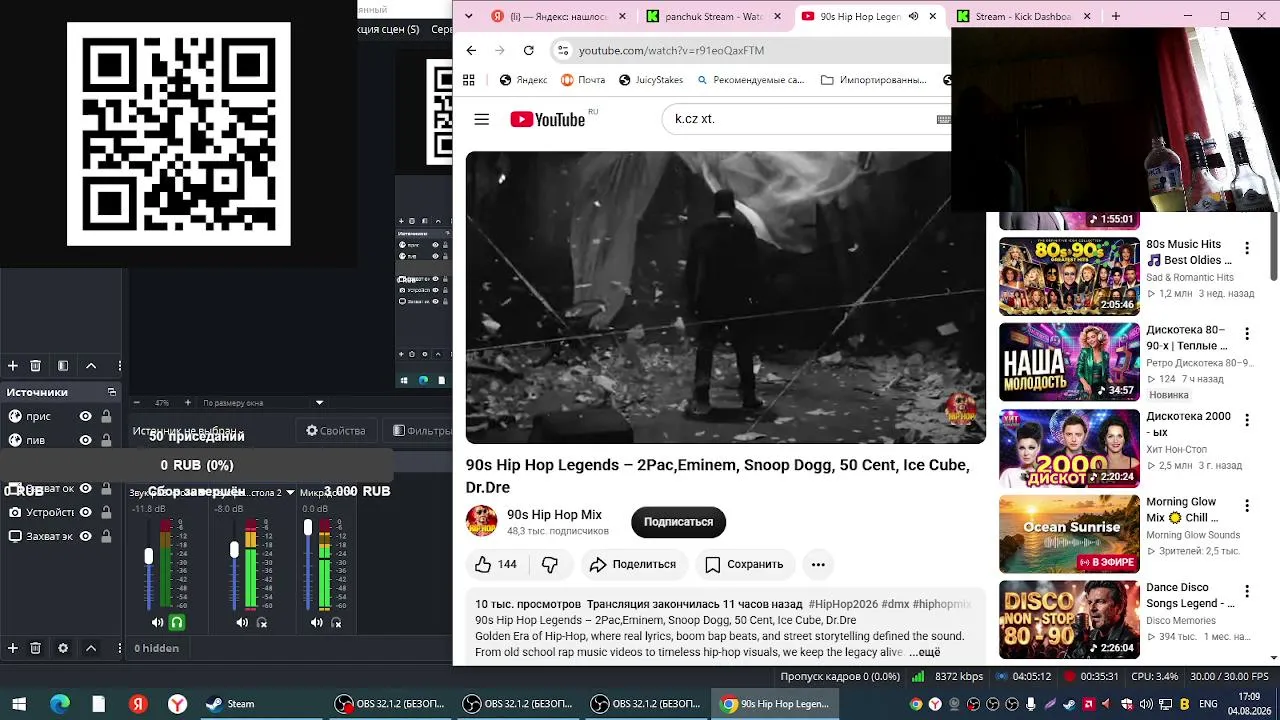Viewport: 1280px width, 720px height.
Task: Adjust the 'Микро' channel volume fader
Action: 307,527
